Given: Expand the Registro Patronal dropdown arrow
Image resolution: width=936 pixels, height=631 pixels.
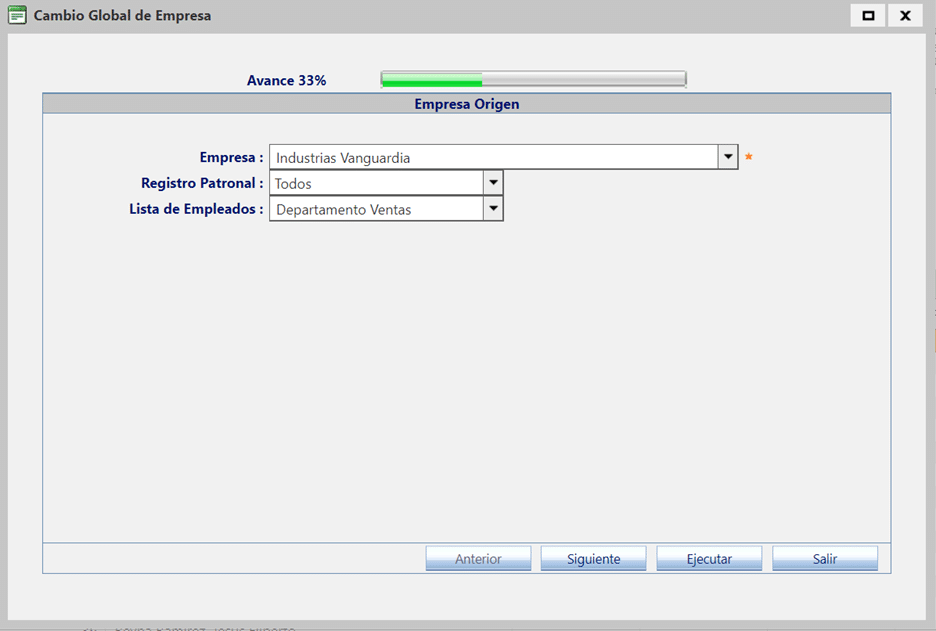Looking at the screenshot, I should [492, 183].
